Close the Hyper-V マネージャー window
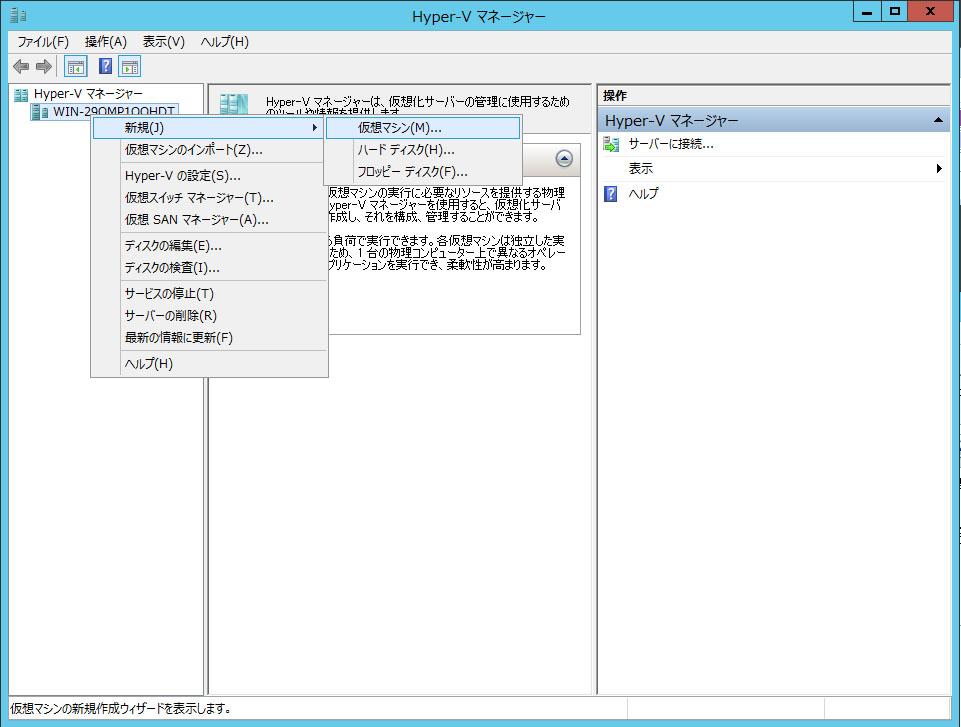The image size is (961, 727). click(930, 12)
